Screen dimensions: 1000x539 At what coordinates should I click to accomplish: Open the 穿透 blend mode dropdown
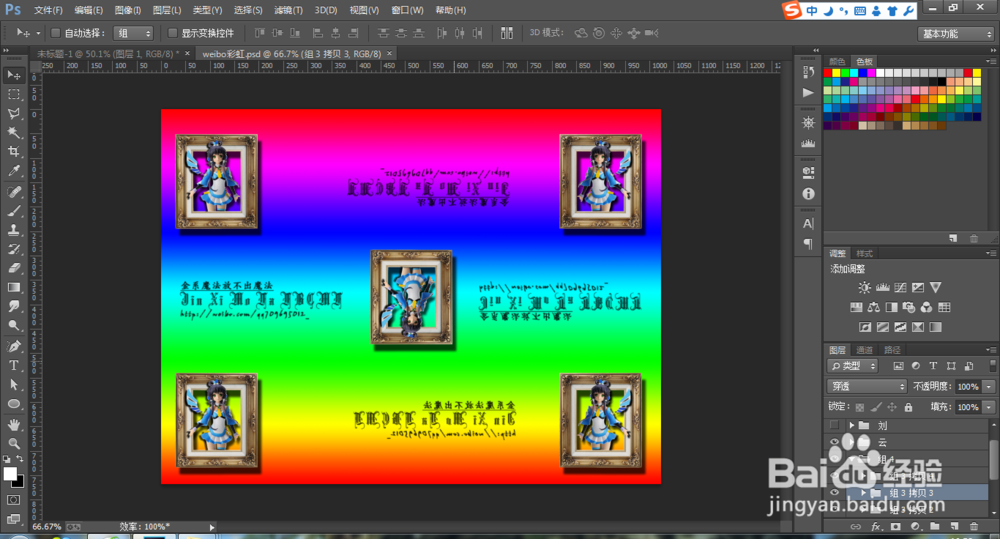867,387
